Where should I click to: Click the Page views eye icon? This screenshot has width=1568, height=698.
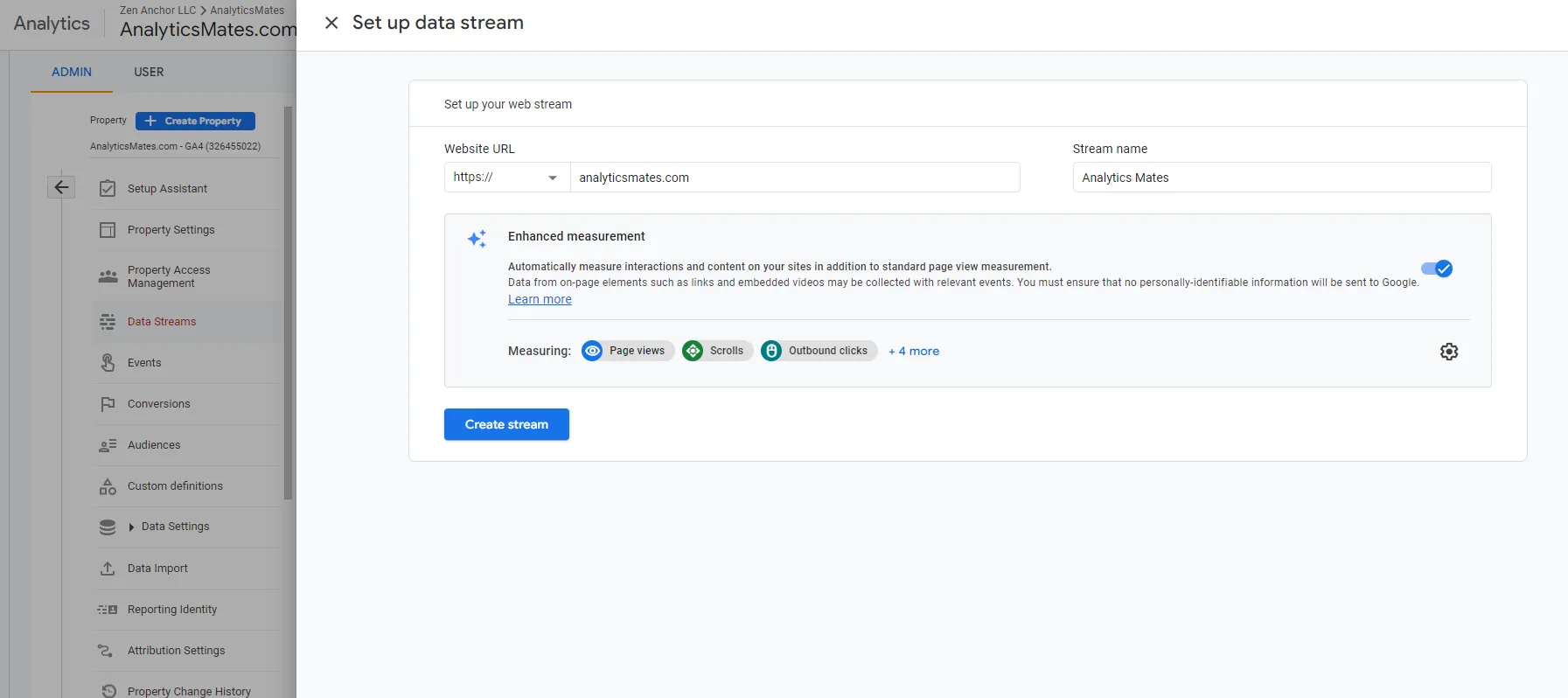click(x=592, y=351)
